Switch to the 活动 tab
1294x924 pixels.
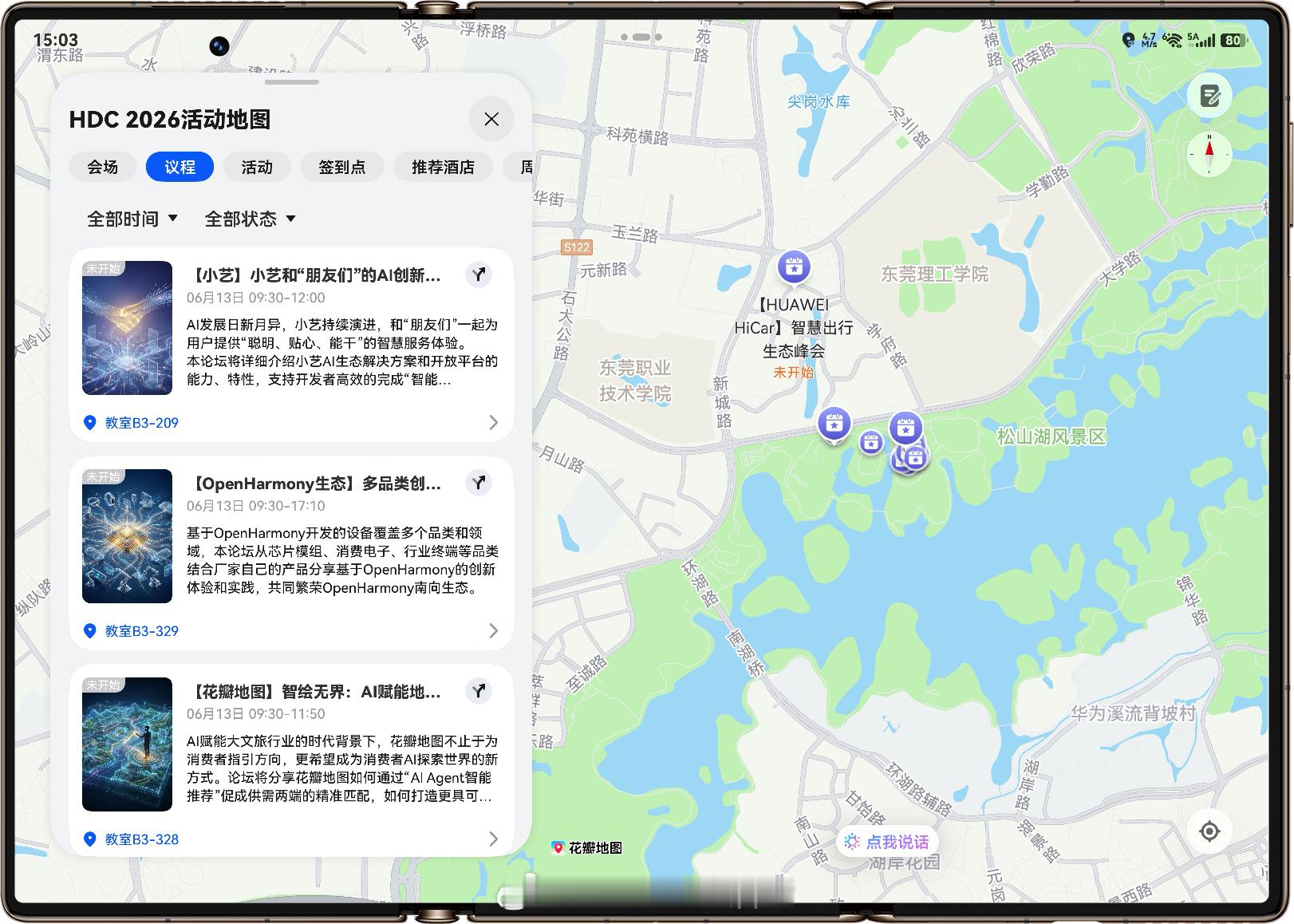pyautogui.click(x=258, y=167)
